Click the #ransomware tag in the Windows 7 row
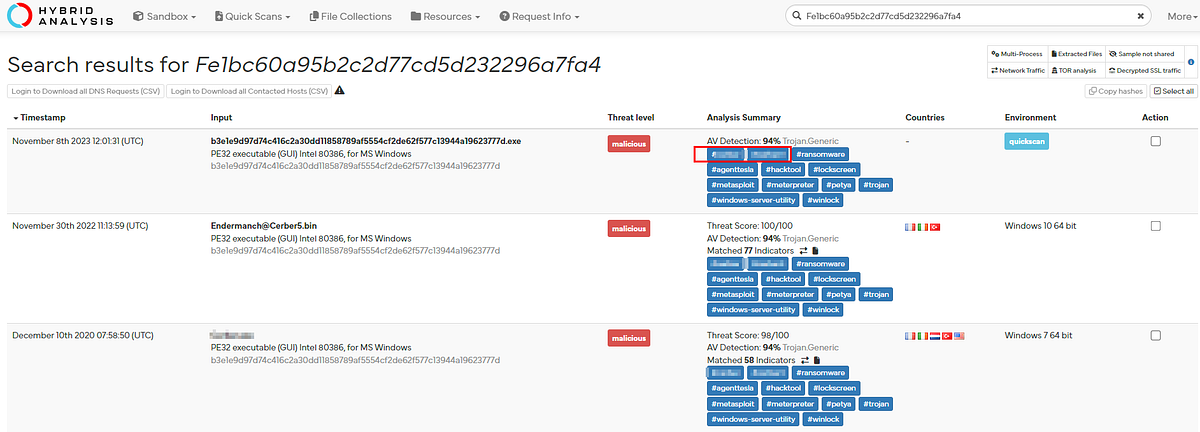 point(821,373)
